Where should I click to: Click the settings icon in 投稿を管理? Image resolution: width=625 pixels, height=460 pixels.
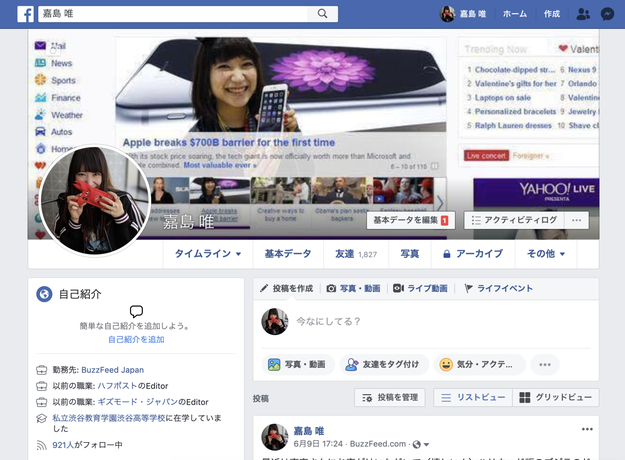tap(367, 398)
